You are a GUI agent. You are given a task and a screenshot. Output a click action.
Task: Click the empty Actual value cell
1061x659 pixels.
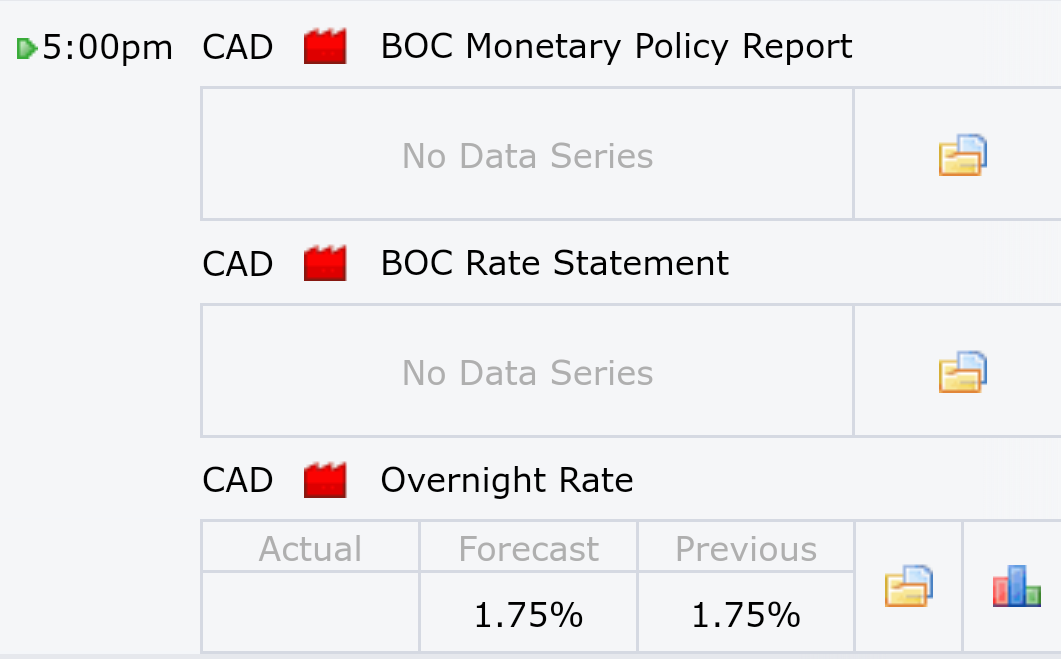[x=311, y=612]
